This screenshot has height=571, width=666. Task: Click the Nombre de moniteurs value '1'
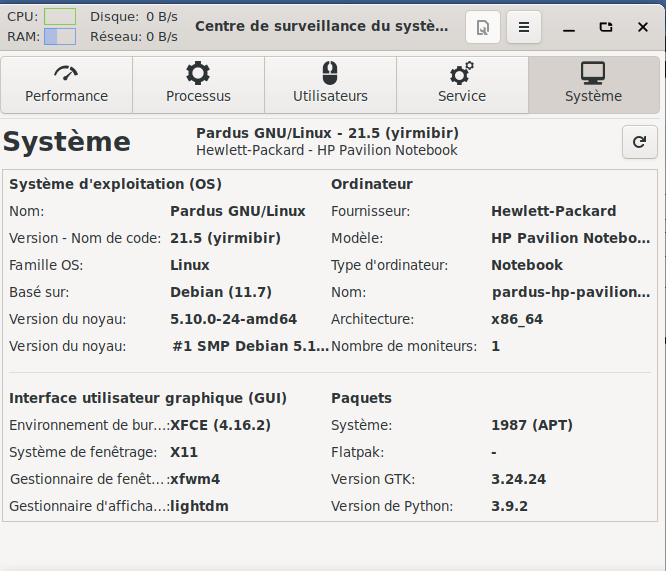click(496, 346)
